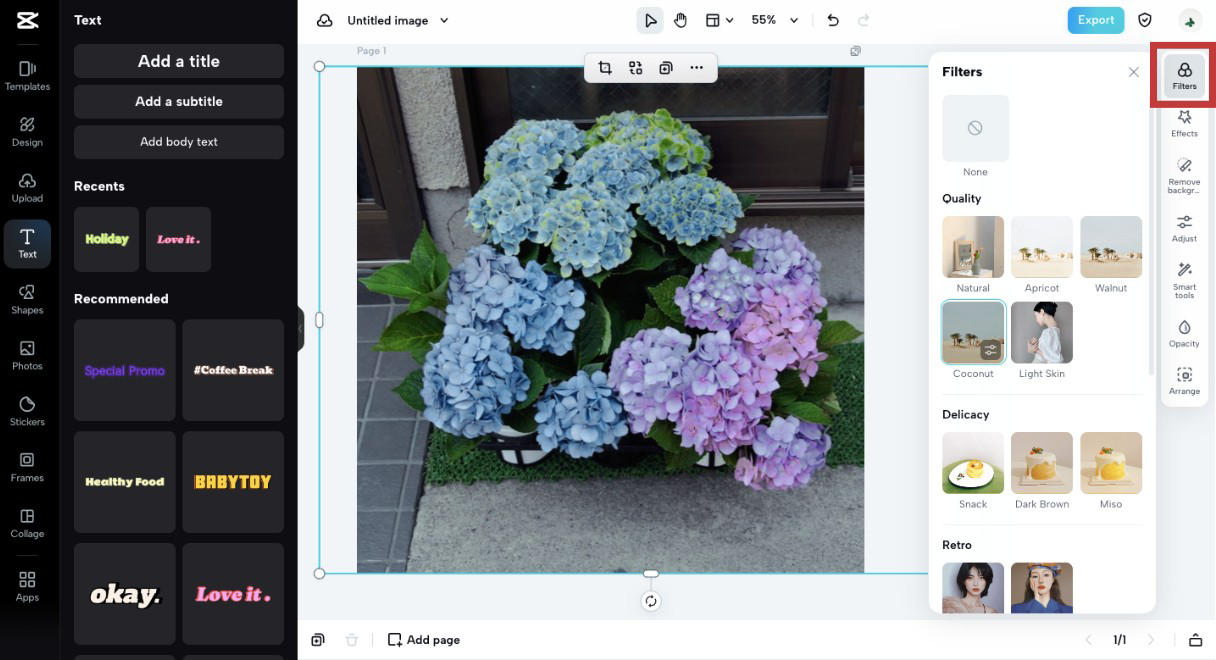This screenshot has width=1216, height=660.
Task: Open the Untitled image name dropdown
Action: point(398,20)
